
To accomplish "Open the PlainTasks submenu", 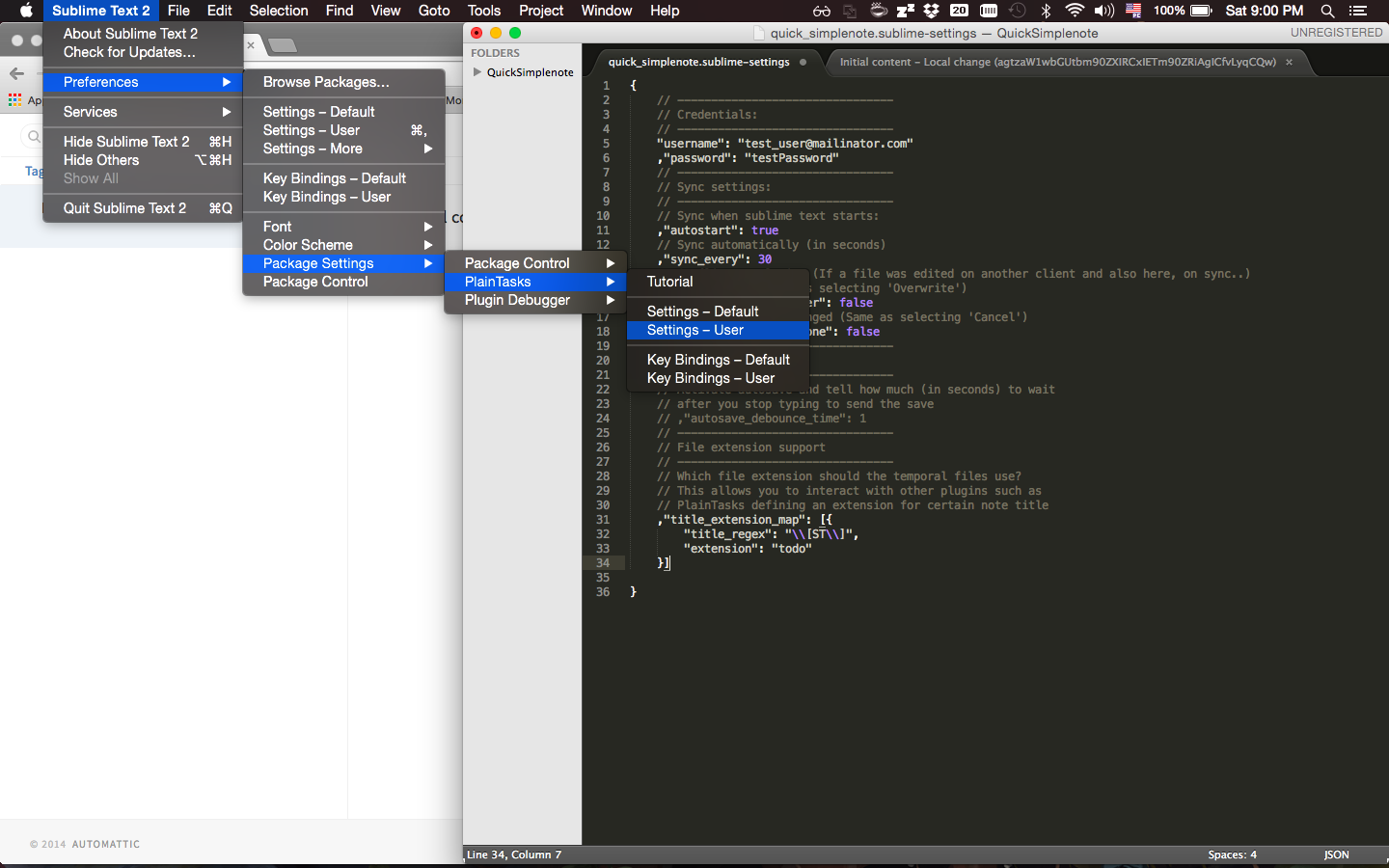I will pos(535,282).
